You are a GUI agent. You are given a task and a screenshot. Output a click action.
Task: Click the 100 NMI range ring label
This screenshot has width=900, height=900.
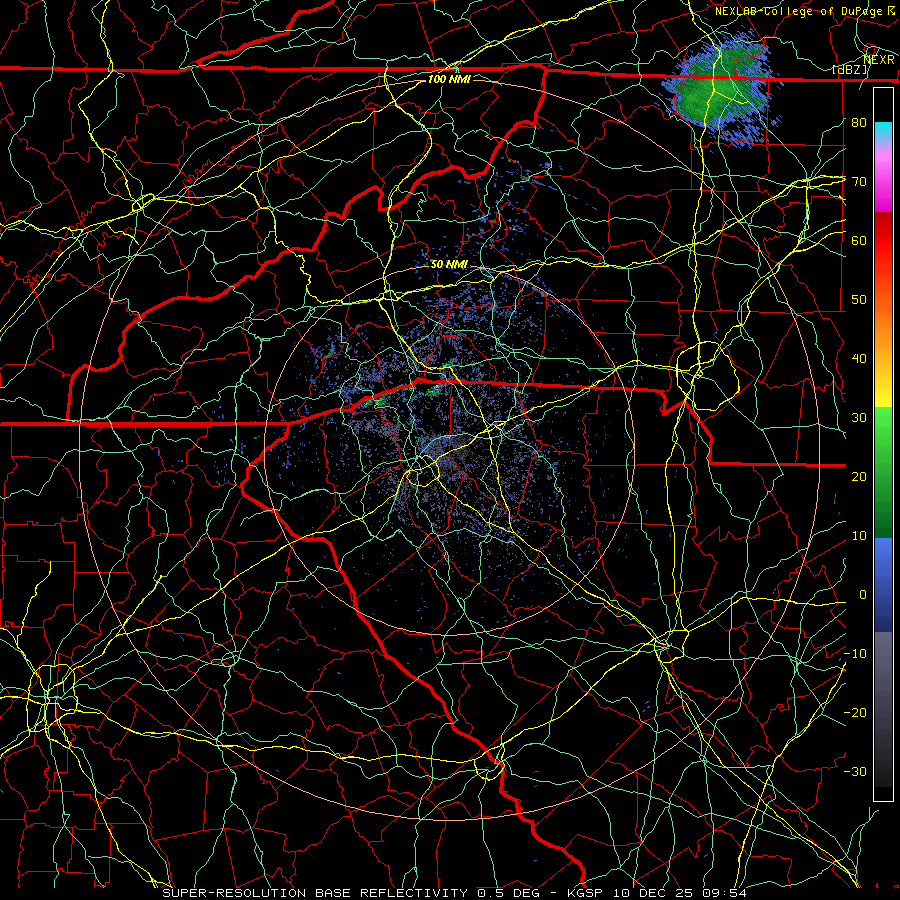[x=449, y=79]
